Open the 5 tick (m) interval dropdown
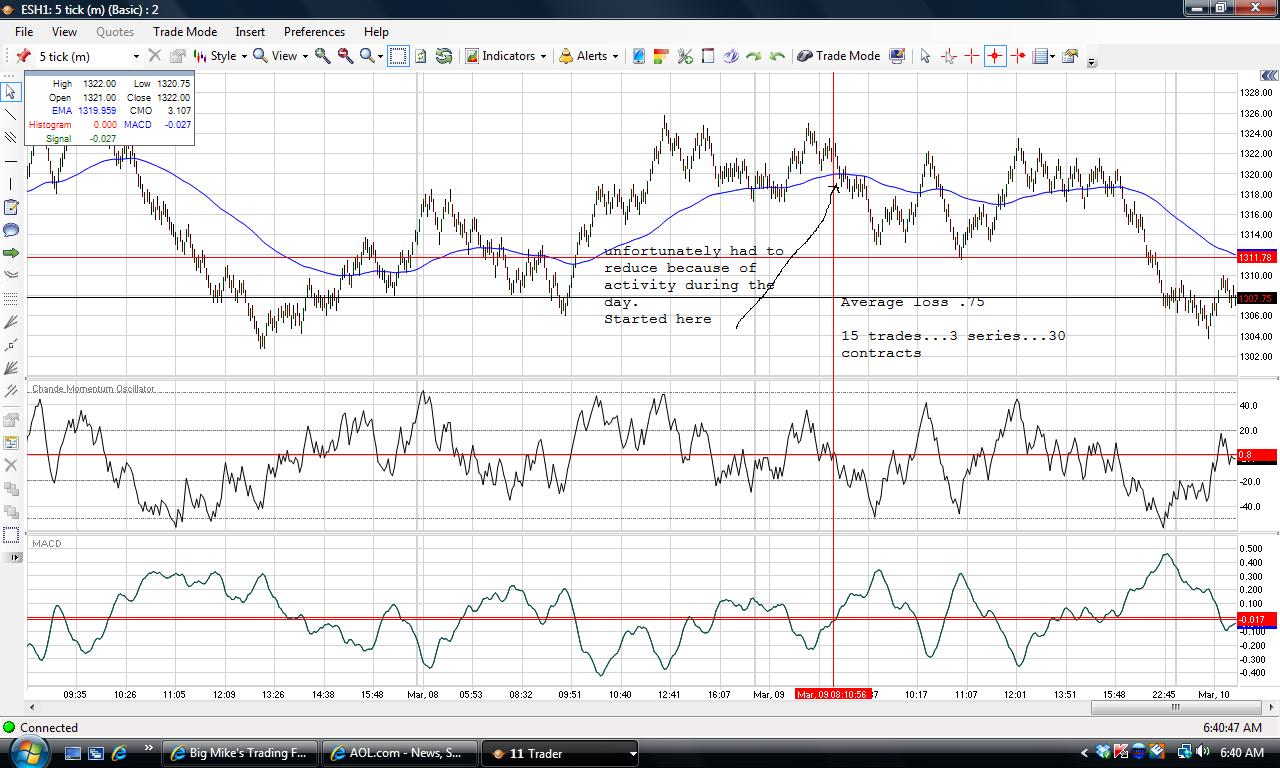The width and height of the screenshot is (1280, 768). 88,56
